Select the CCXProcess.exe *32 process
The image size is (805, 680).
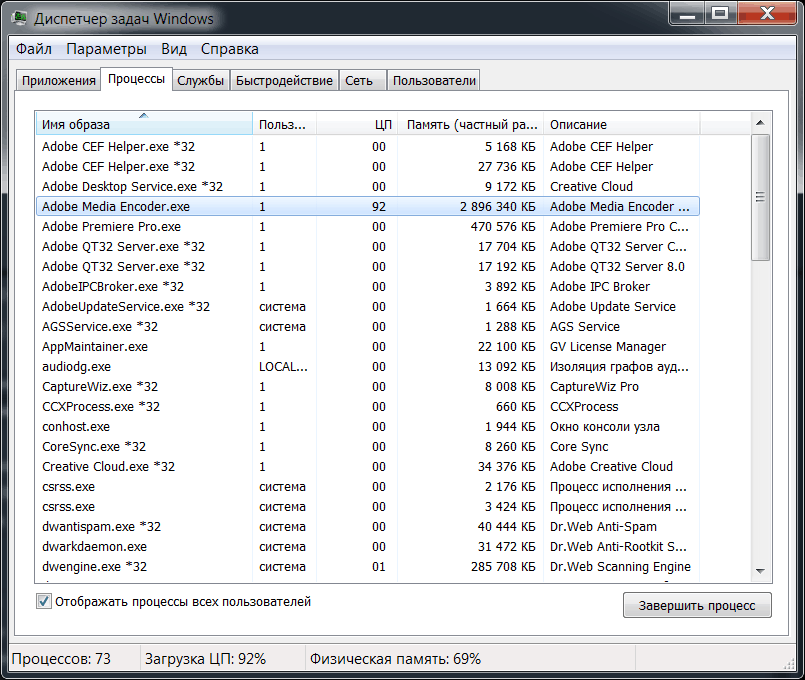click(x=368, y=406)
